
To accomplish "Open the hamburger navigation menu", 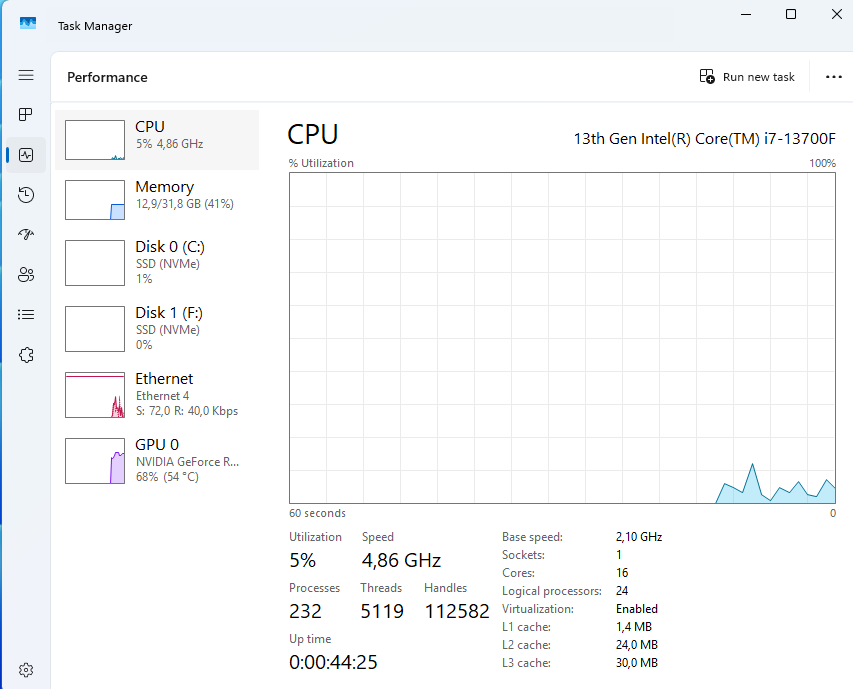I will pos(26,75).
